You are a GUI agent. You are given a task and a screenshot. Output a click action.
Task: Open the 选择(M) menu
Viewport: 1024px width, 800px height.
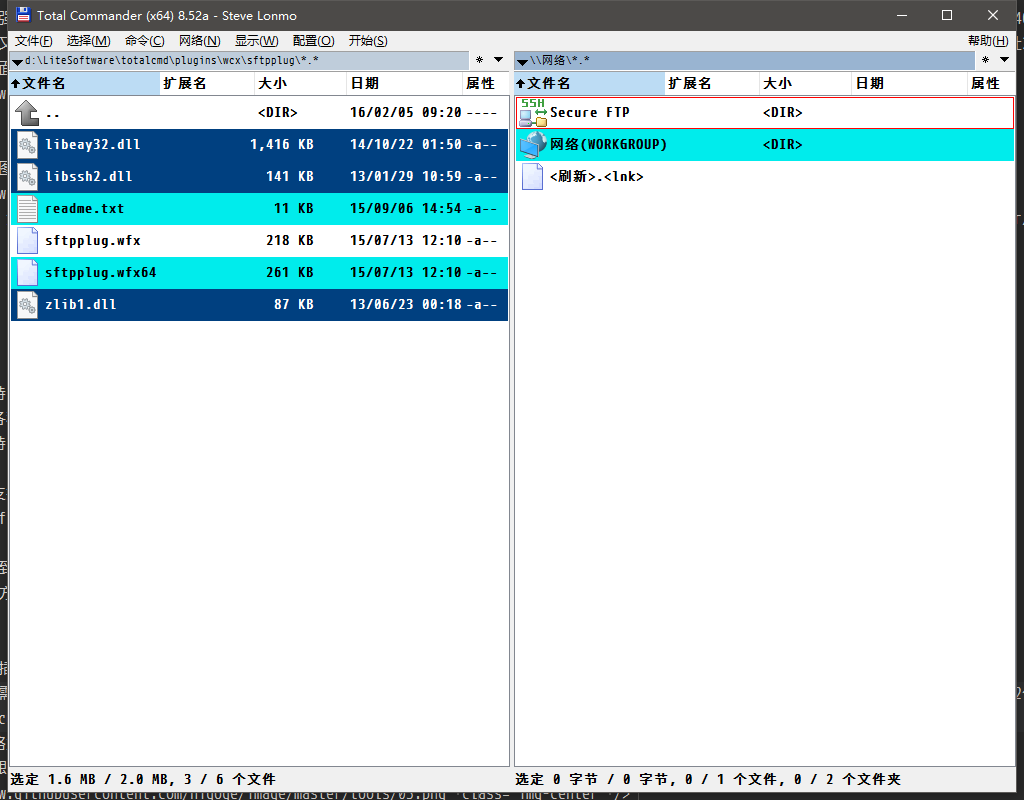(x=88, y=40)
